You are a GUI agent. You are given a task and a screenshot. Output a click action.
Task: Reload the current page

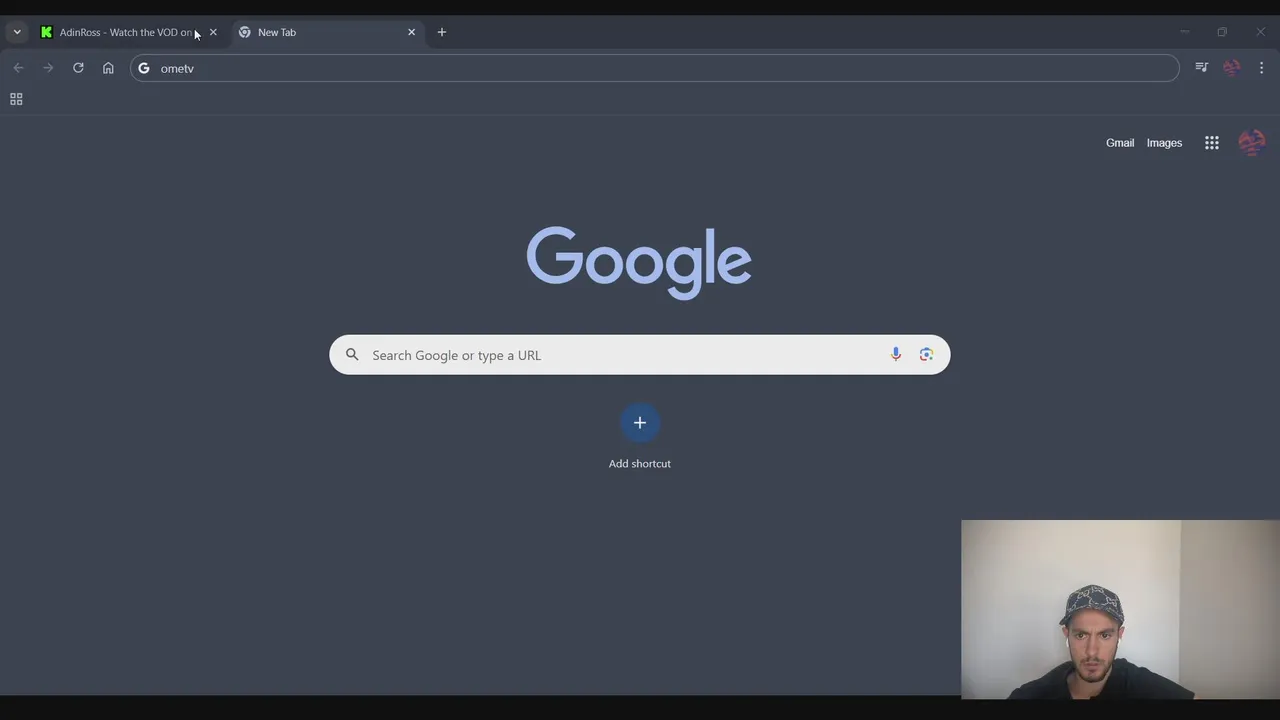pos(78,68)
